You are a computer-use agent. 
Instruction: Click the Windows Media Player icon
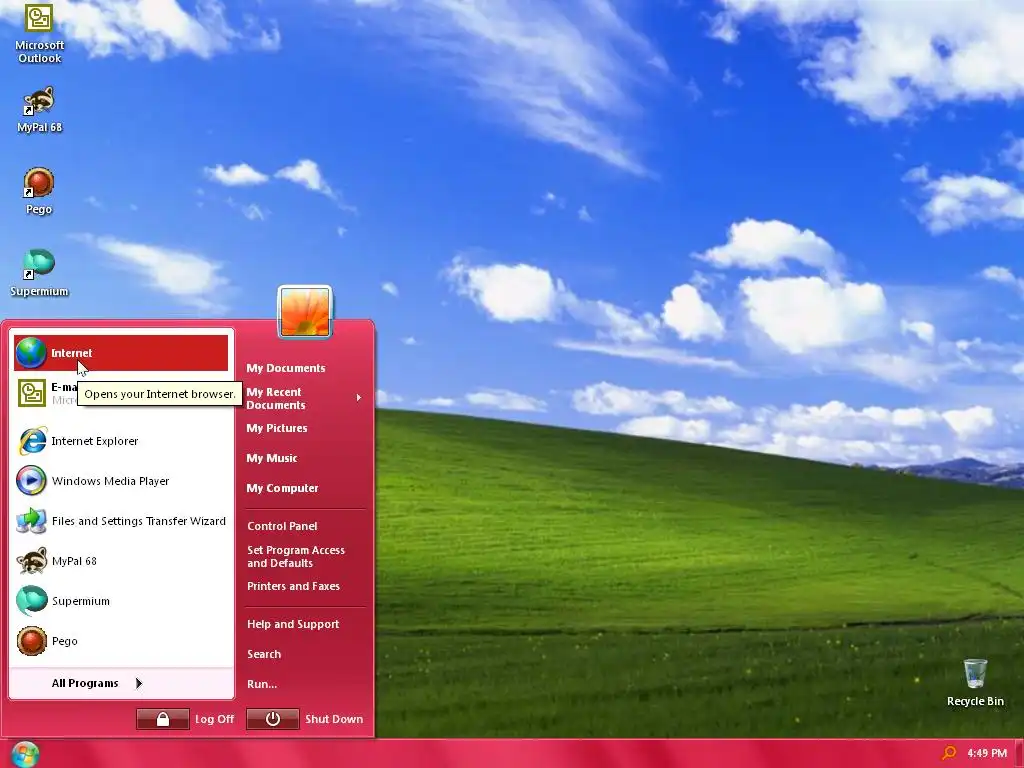point(31,481)
